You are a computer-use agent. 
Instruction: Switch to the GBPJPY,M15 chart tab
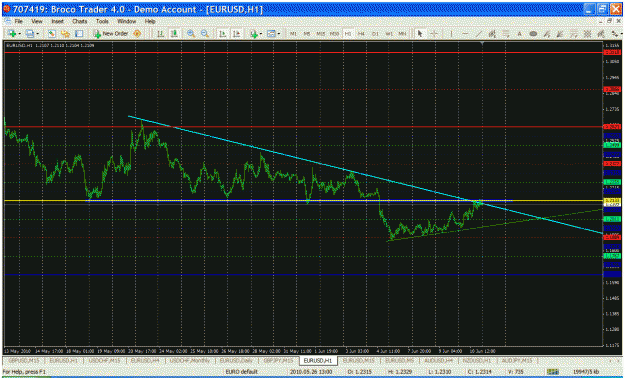pyautogui.click(x=278, y=360)
